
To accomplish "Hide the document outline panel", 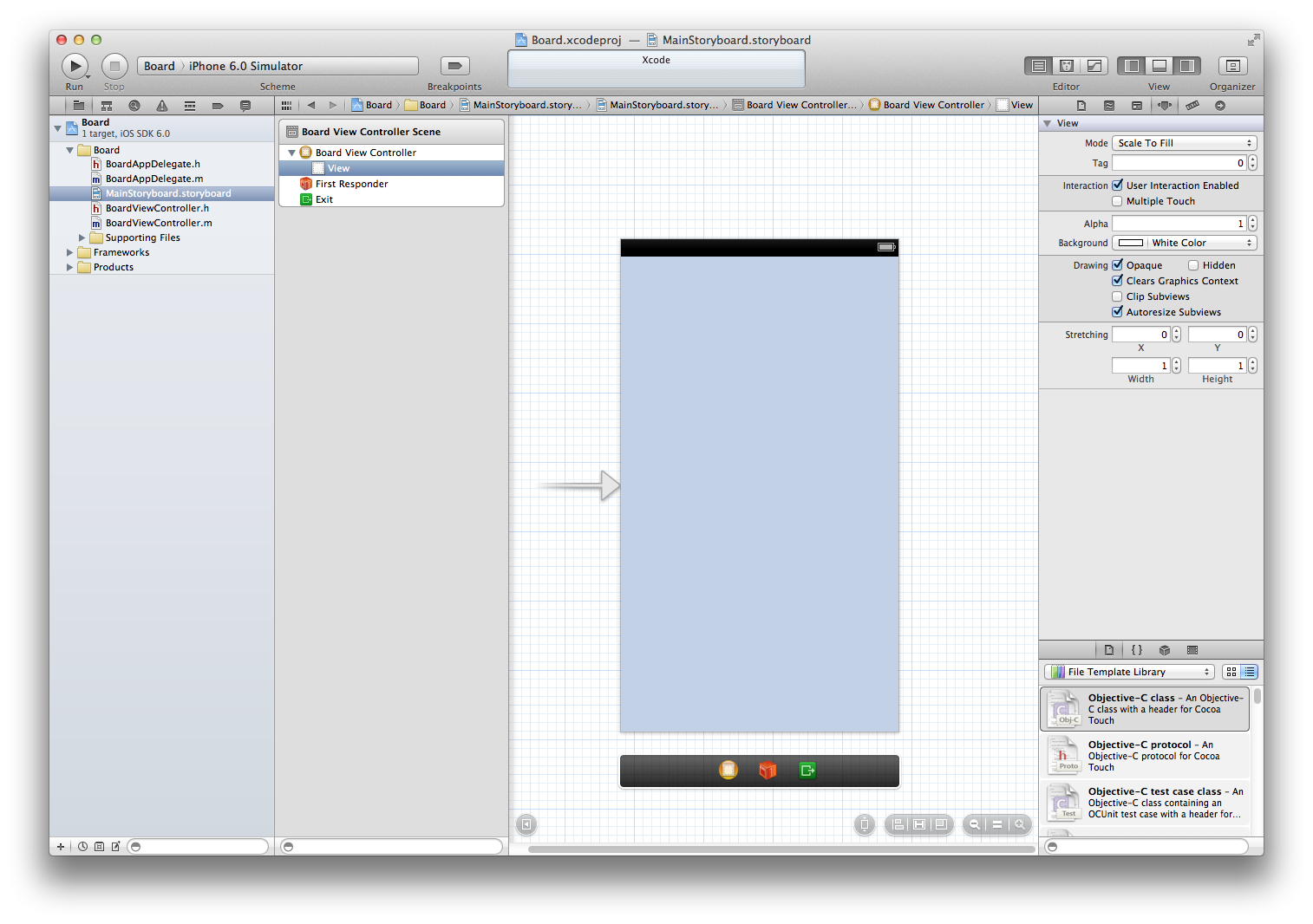I will point(526,824).
